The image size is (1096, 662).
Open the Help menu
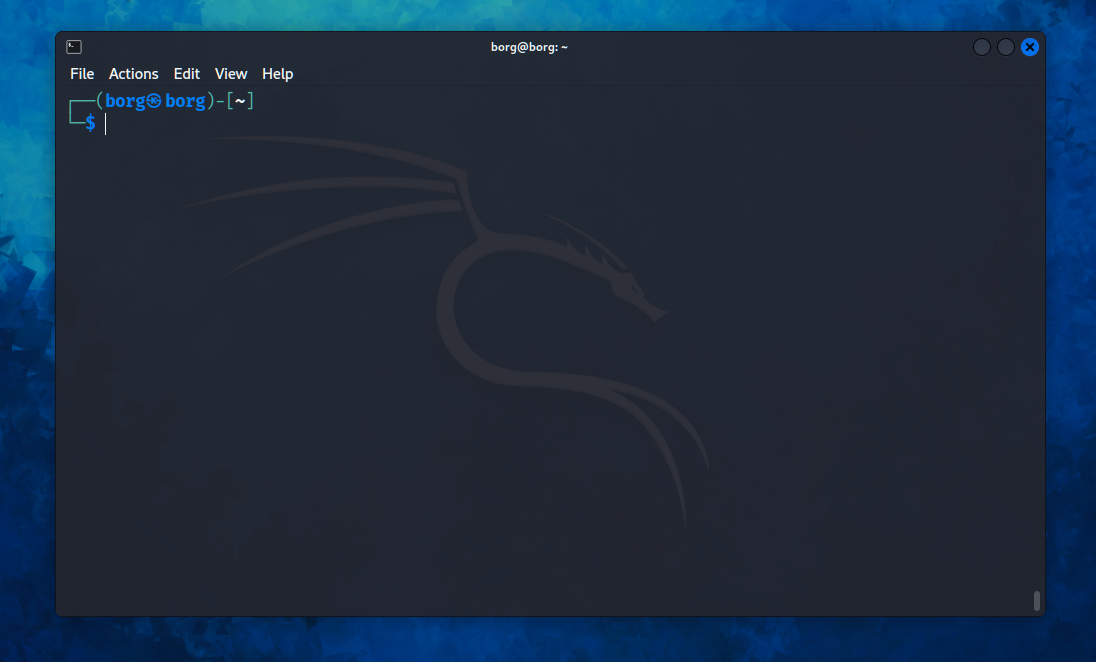[x=277, y=73]
